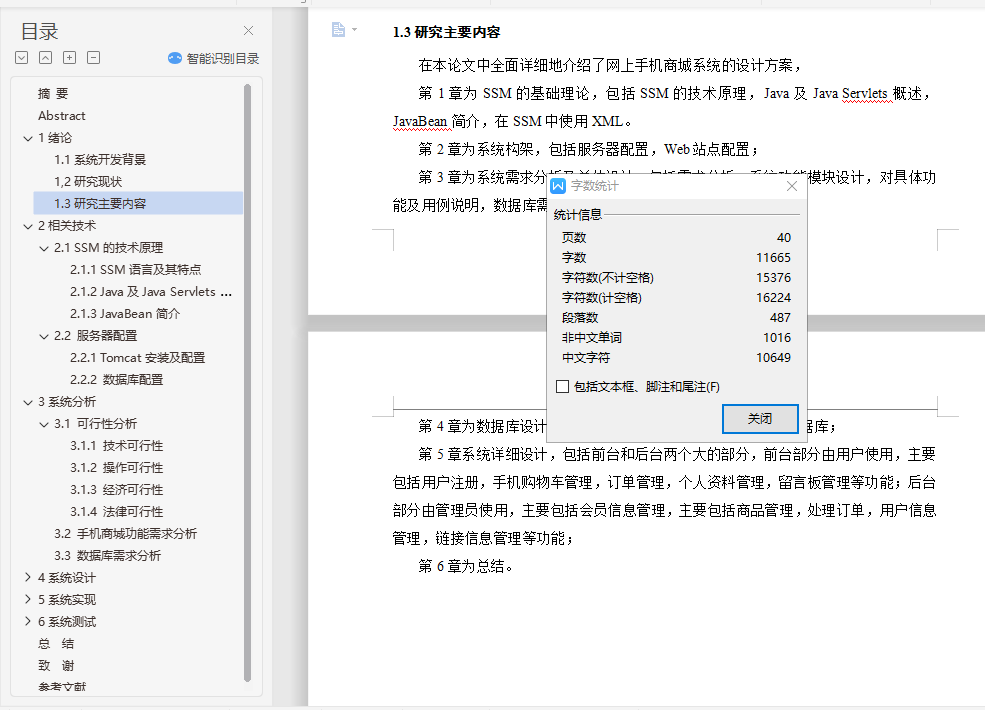Go to 1,2 研究现状 heading
The width and height of the screenshot is (985, 710).
click(x=88, y=182)
